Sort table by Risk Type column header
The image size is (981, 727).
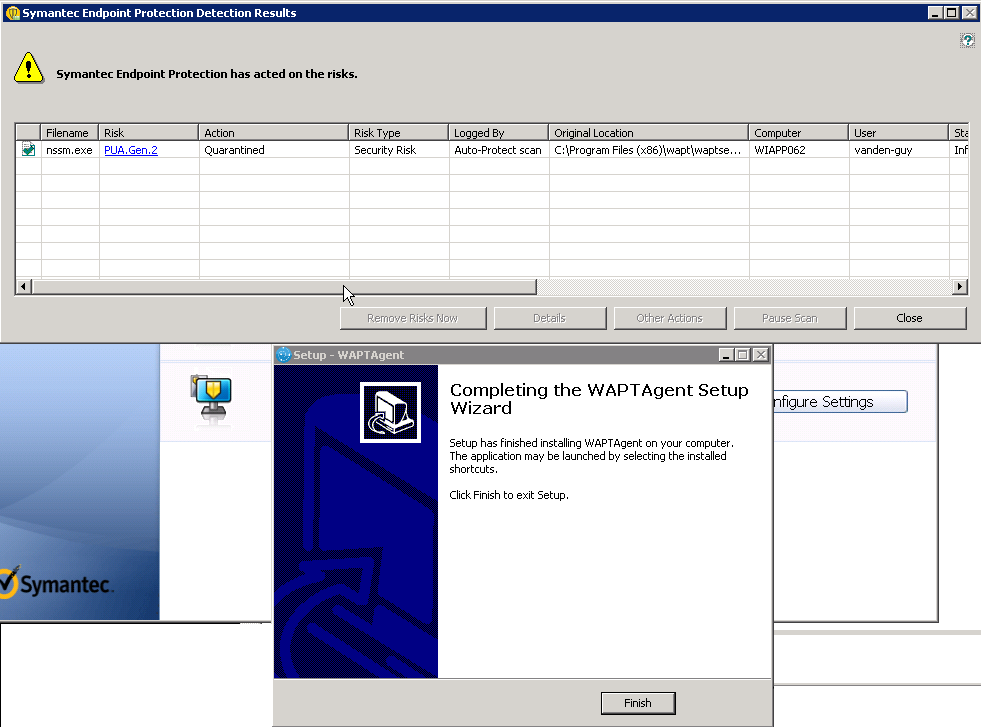(399, 133)
